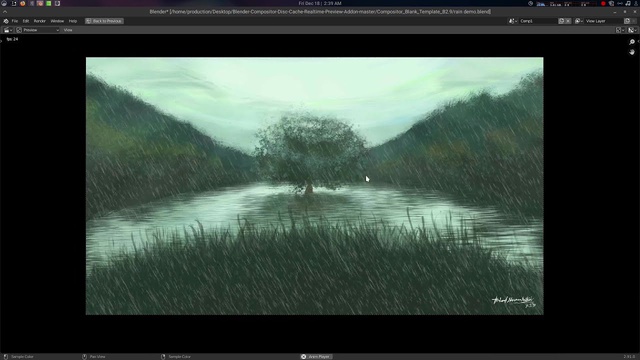Open the editor type dropdown
Viewport: 640px width, 360px height.
click(7, 30)
